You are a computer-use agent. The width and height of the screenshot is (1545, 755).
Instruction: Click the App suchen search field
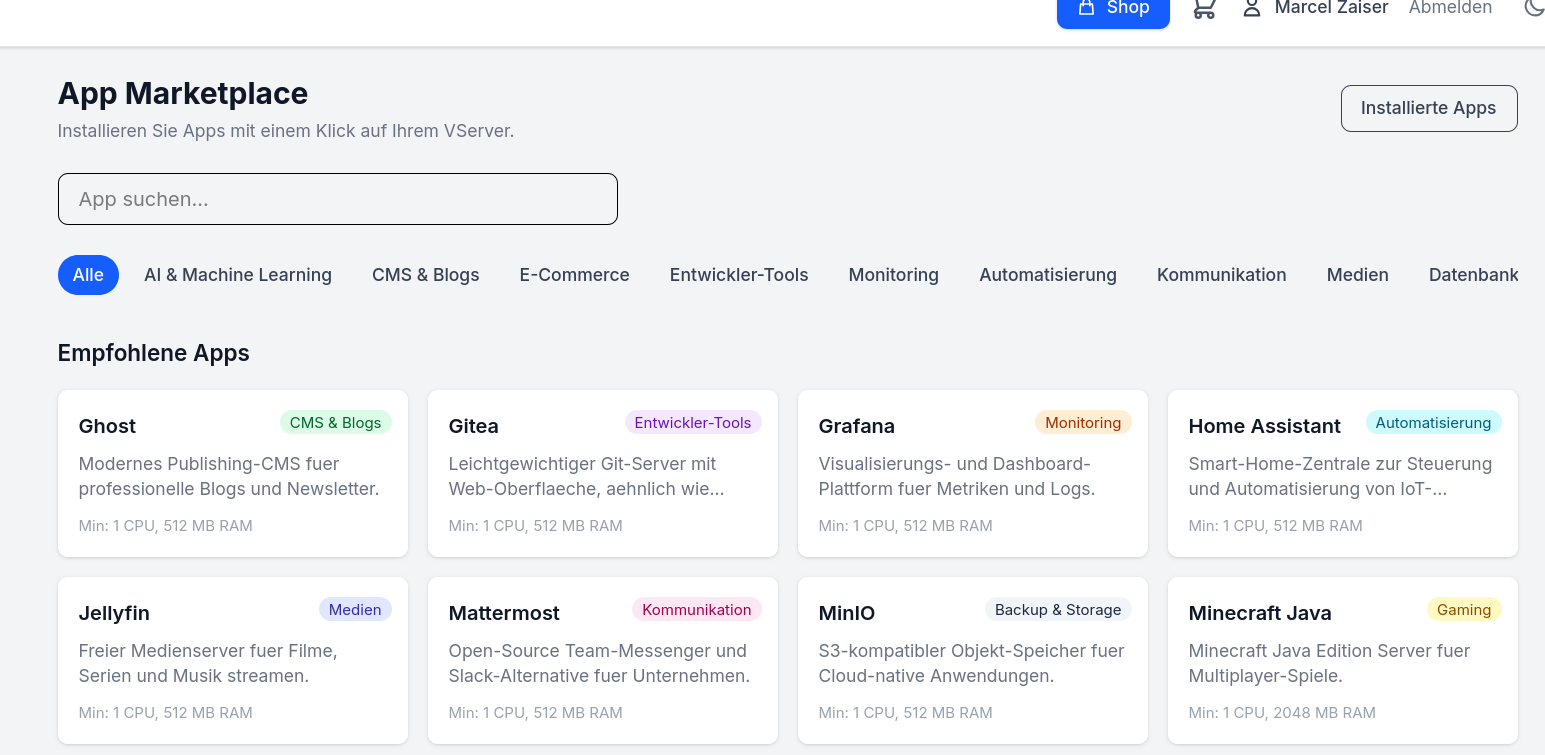tap(337, 198)
